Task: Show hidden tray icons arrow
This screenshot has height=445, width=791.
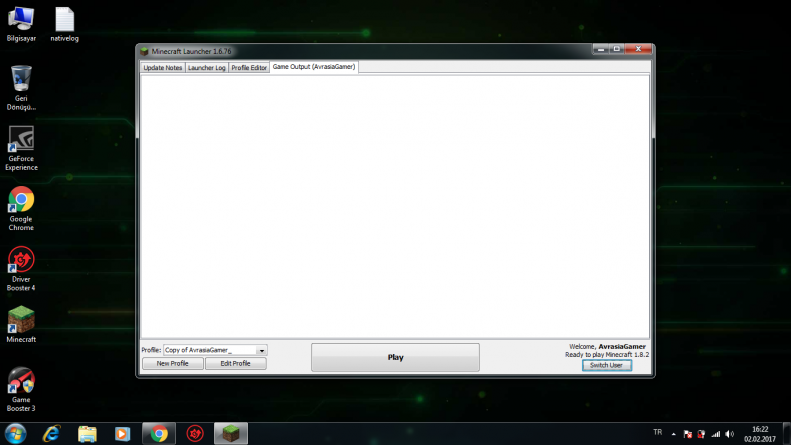Action: (673, 434)
